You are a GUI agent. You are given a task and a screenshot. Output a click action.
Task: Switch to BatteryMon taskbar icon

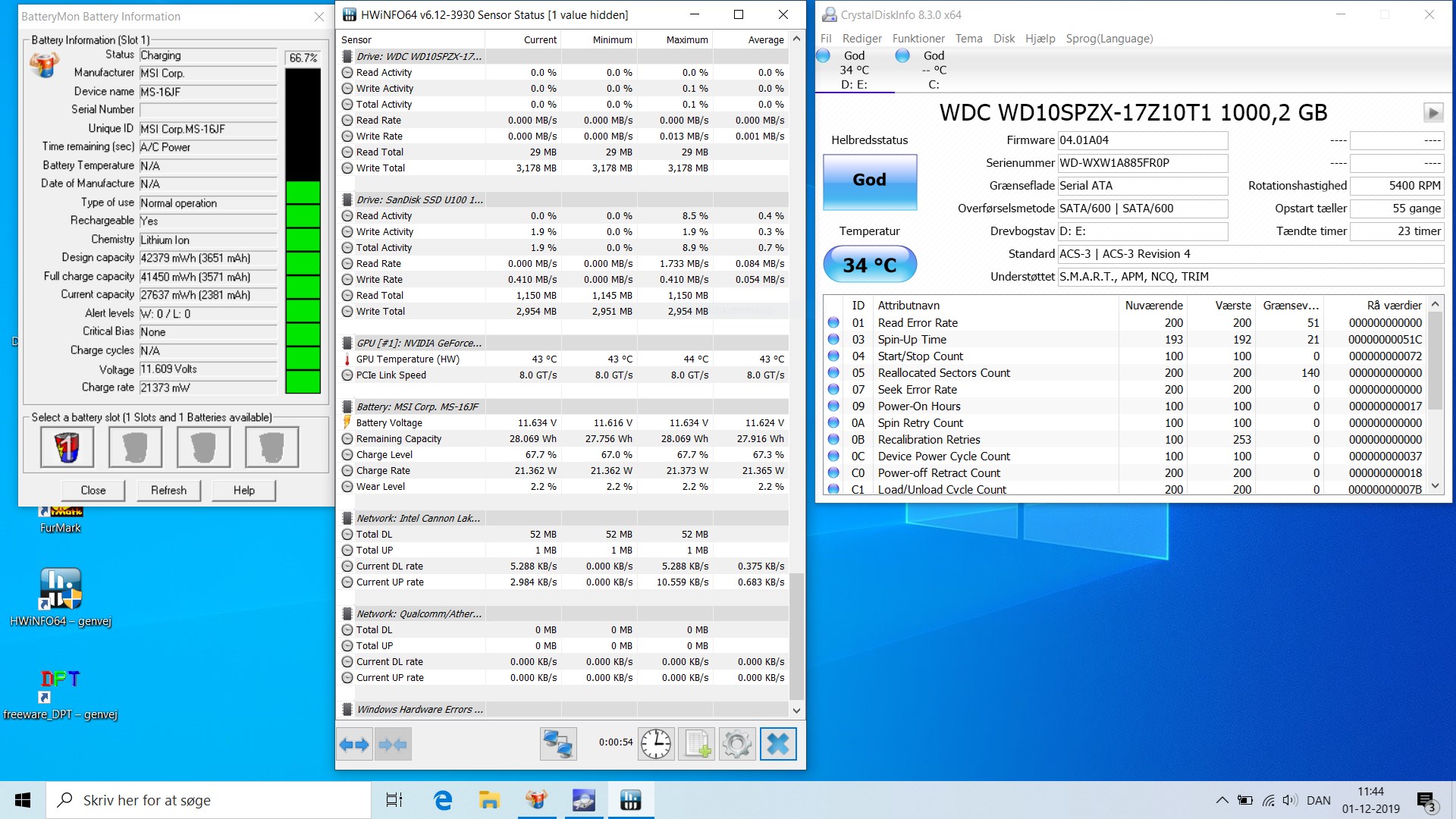[x=536, y=800]
